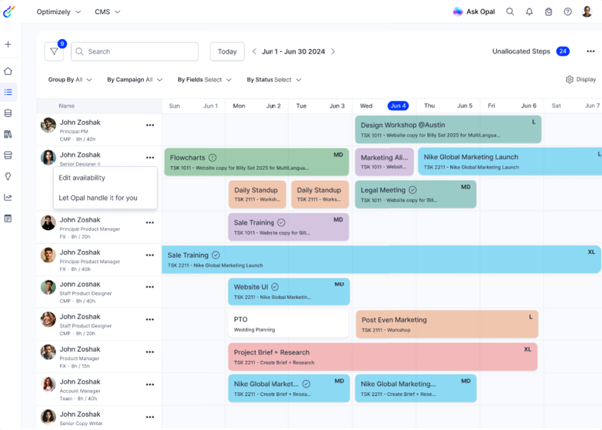Open the search magnifier in top bar
602x430 pixels.
point(510,12)
